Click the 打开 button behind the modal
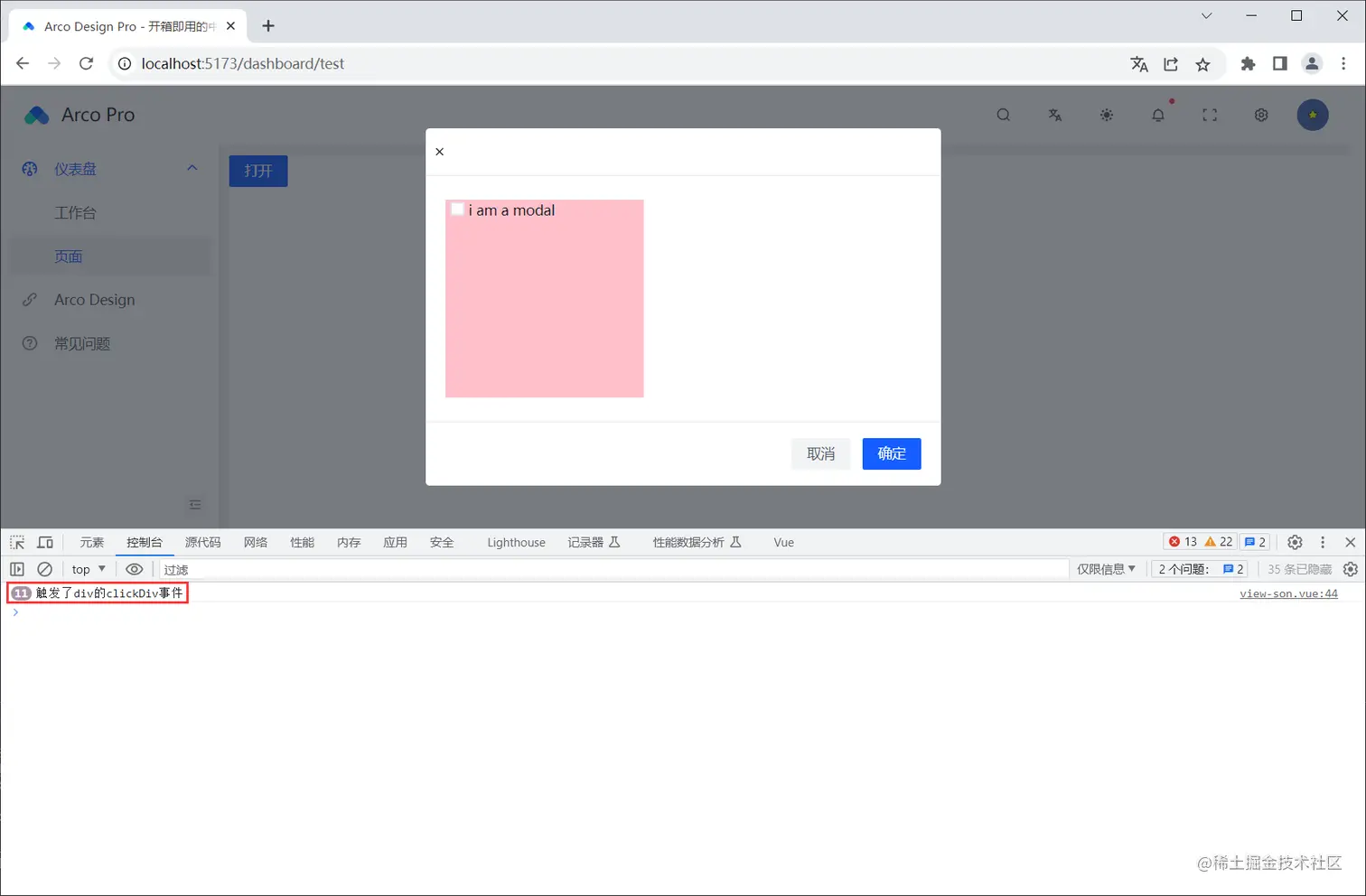This screenshot has height=896, width=1366. pos(258,171)
